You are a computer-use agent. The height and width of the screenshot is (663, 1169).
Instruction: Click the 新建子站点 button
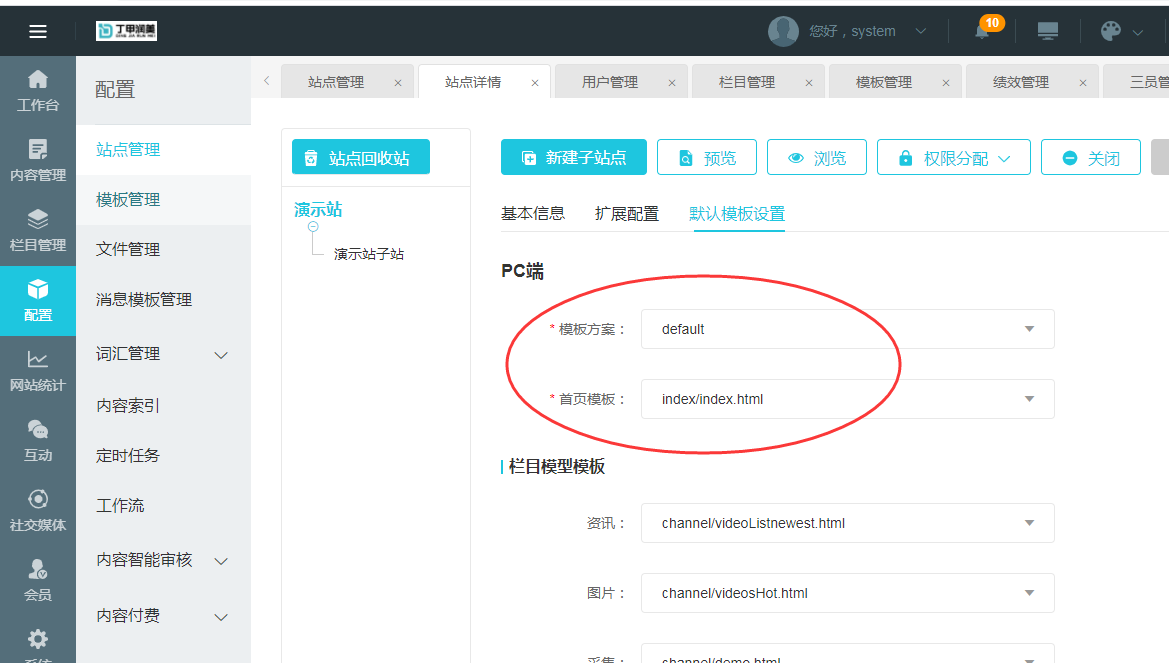573,157
